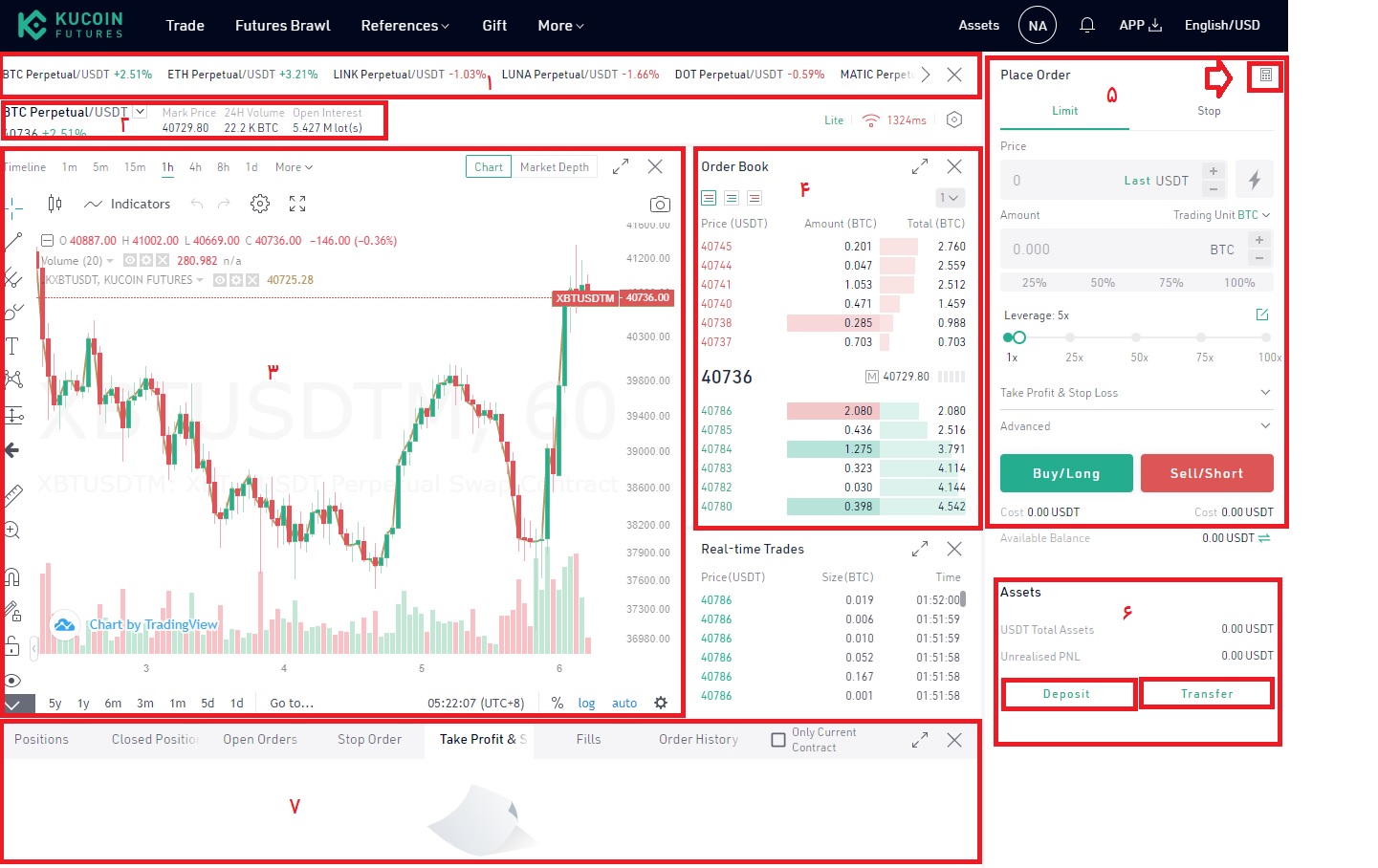Click the Transfer button
1378x868 pixels.
(x=1207, y=694)
